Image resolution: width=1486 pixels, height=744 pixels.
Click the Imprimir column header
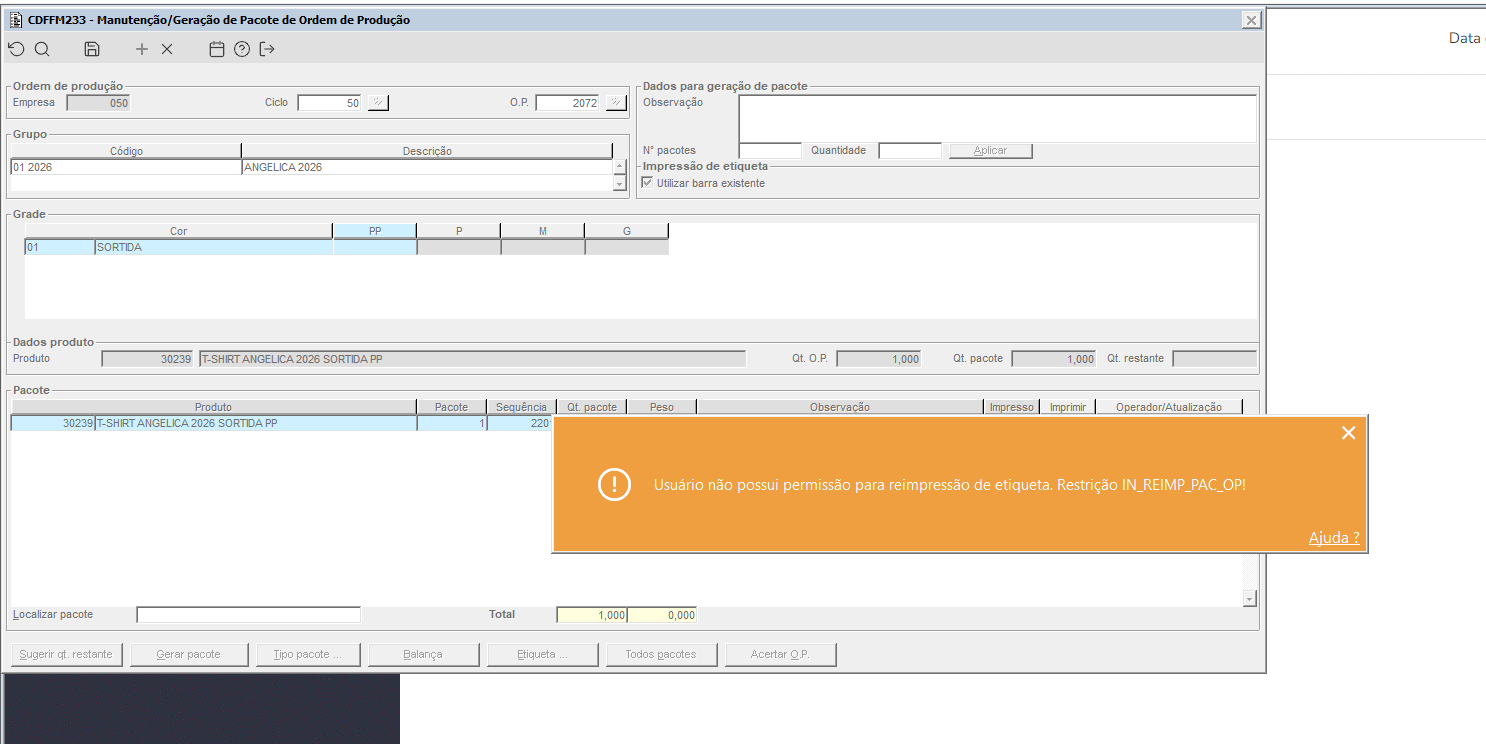[1068, 407]
